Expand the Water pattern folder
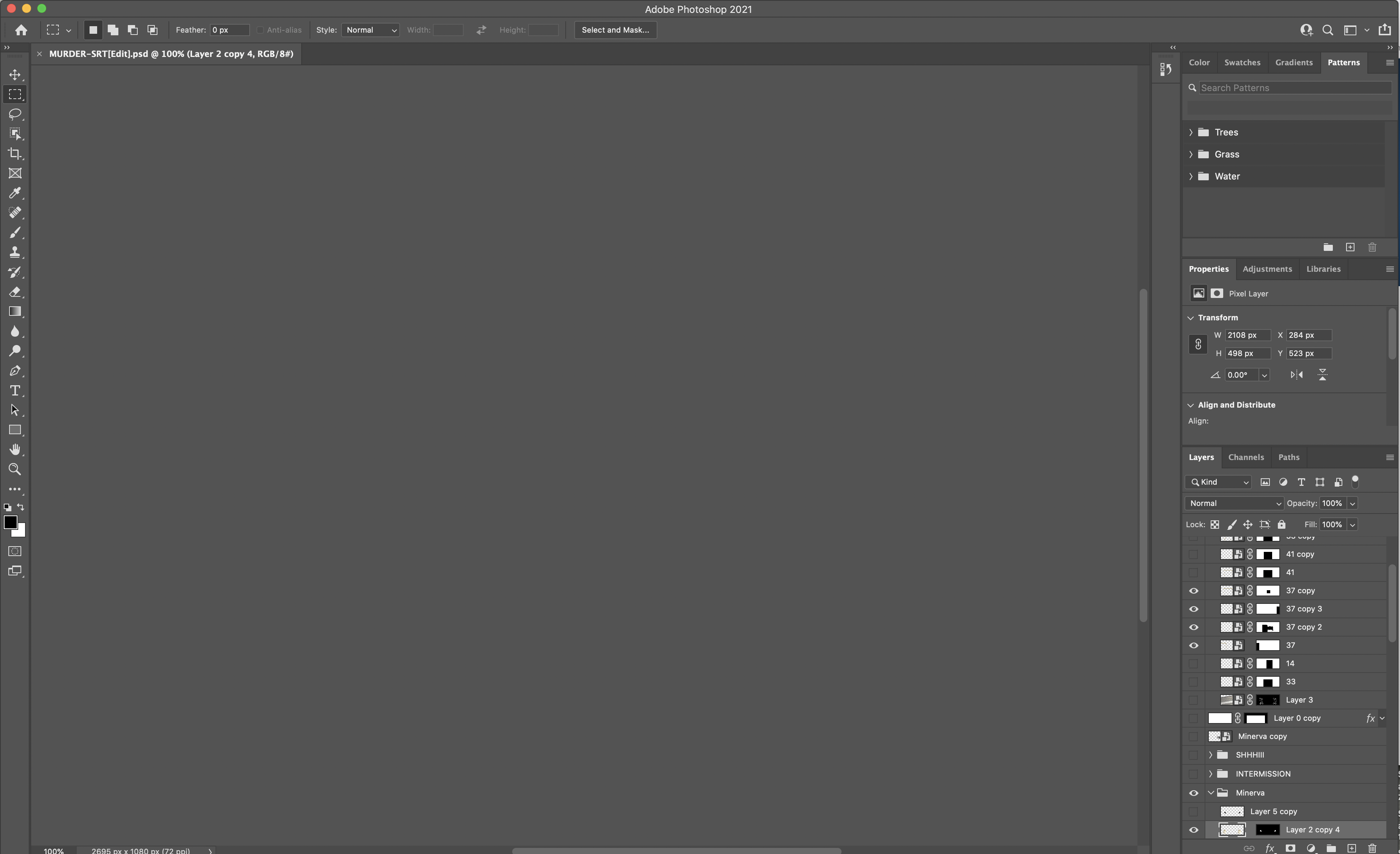This screenshot has width=1400, height=854. (1191, 176)
